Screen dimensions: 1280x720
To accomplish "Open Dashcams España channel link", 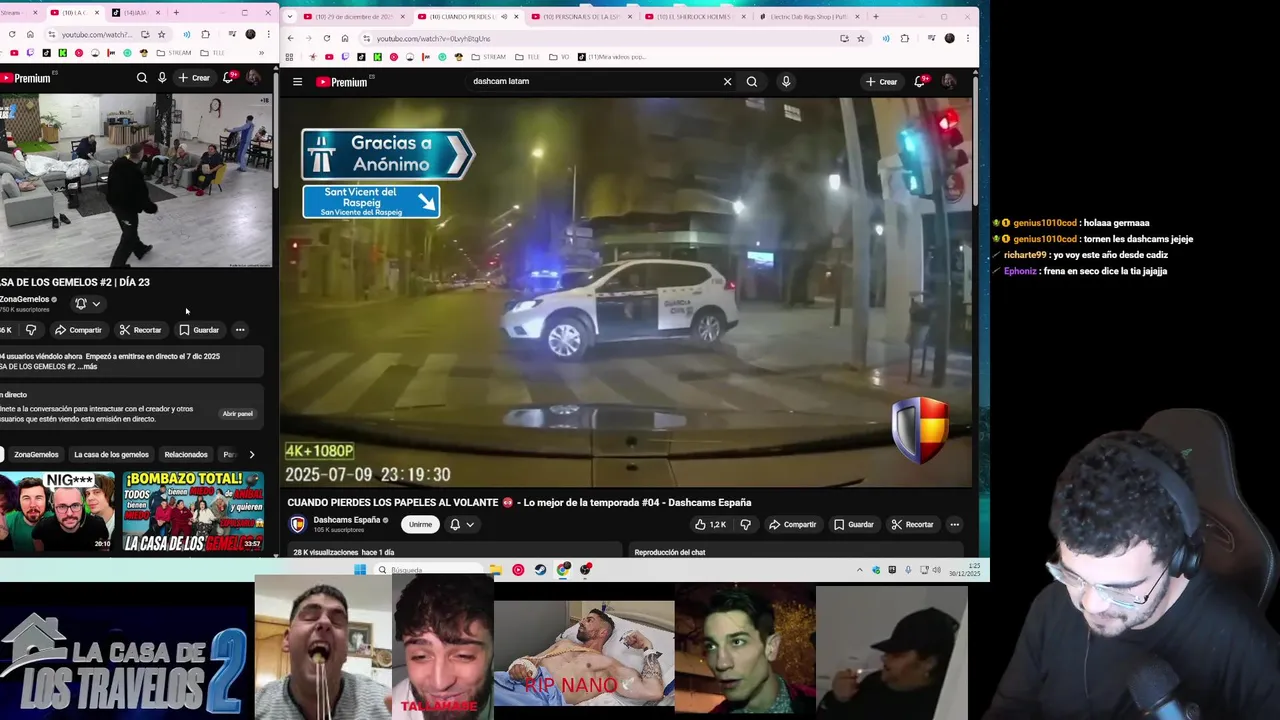I will pyautogui.click(x=347, y=520).
